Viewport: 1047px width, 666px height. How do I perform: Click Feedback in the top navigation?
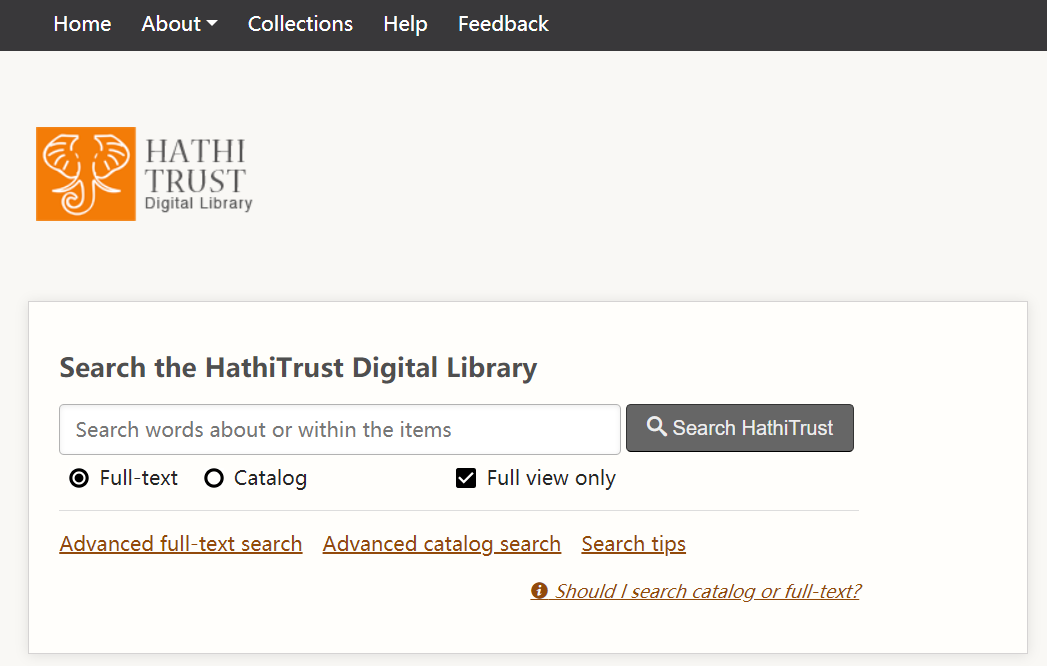pos(503,24)
